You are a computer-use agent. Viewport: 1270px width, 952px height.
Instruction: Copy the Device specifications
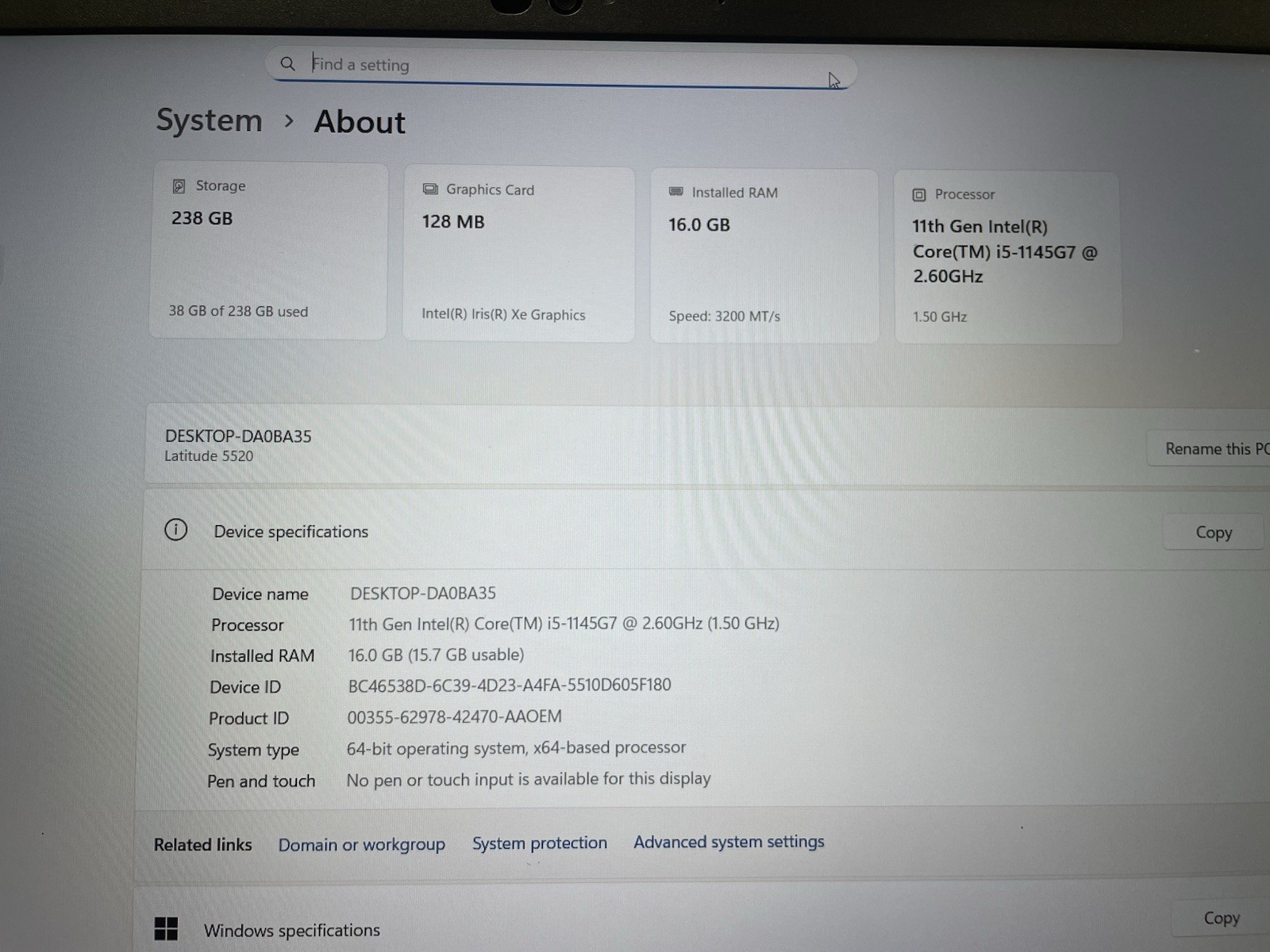(x=1214, y=532)
